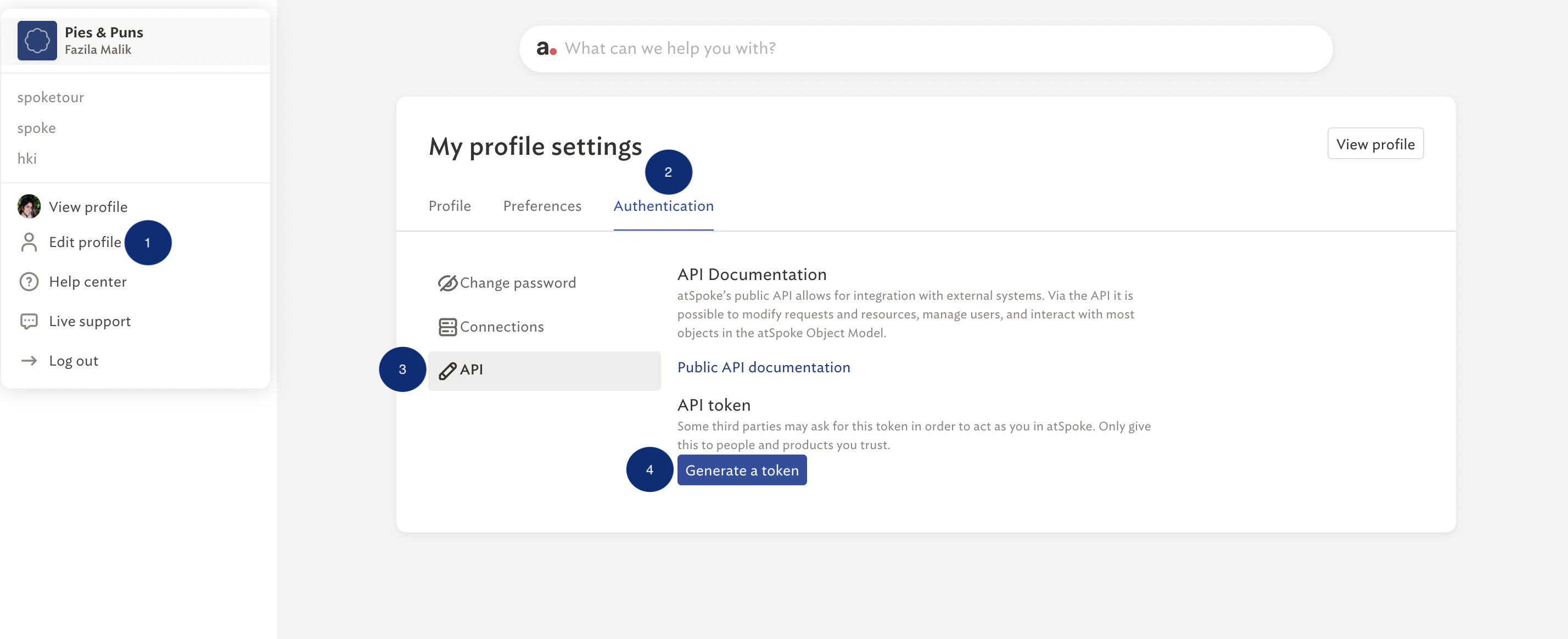
Task: Click the API Documentation heading
Action: pyautogui.click(x=752, y=274)
